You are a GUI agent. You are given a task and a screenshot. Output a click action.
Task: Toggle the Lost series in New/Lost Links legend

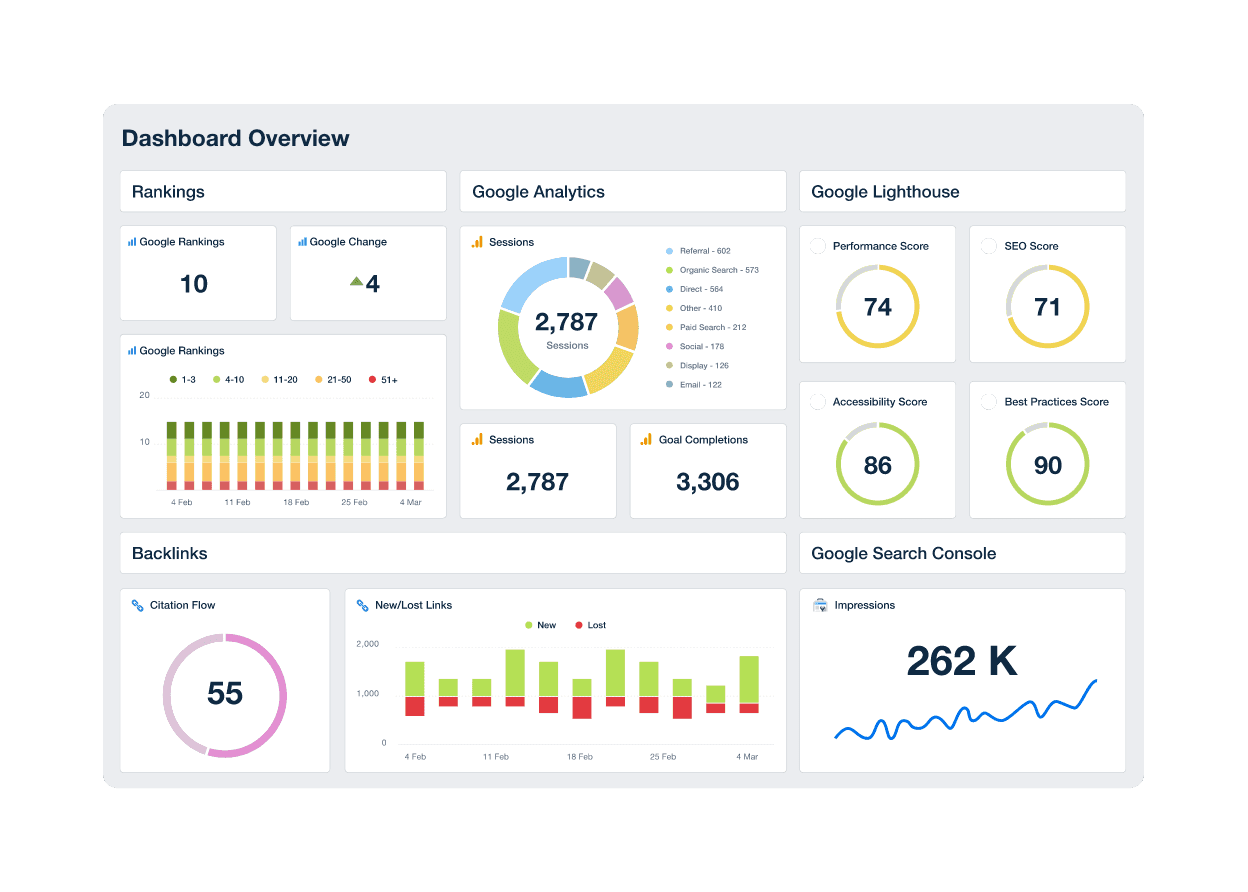(590, 625)
